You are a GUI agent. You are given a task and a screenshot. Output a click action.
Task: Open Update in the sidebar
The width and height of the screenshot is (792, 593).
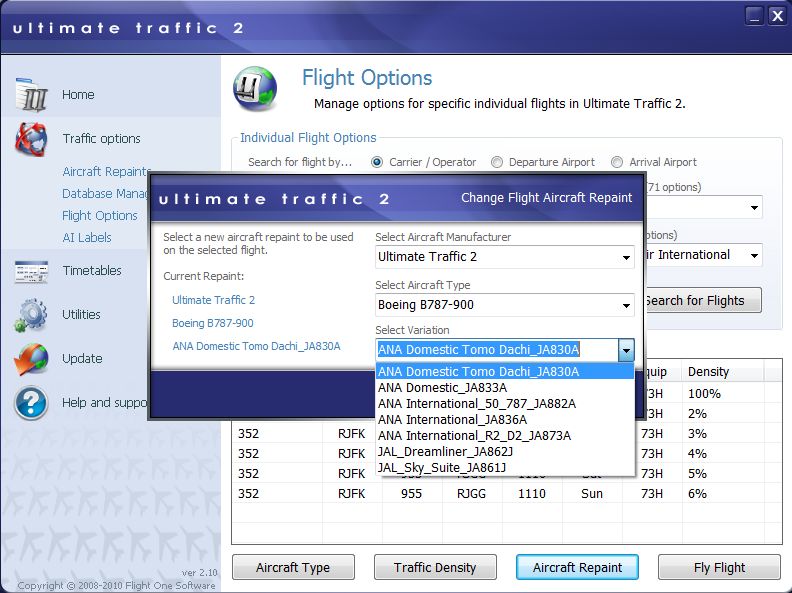[82, 359]
